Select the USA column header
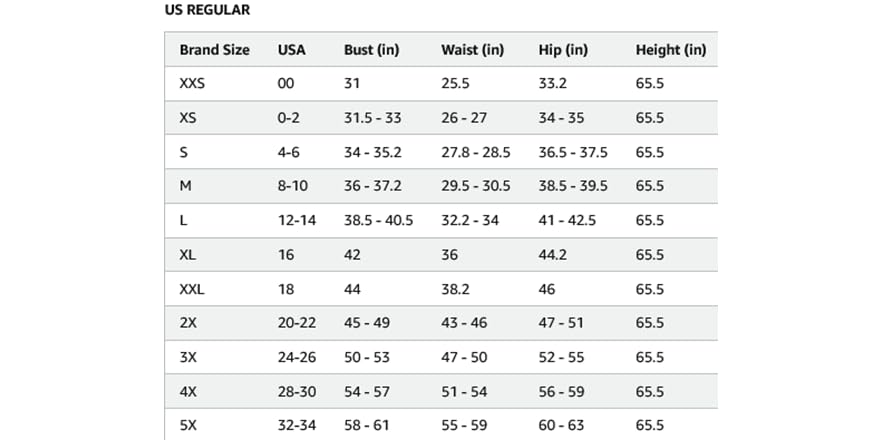The height and width of the screenshot is (441, 882). tap(291, 50)
